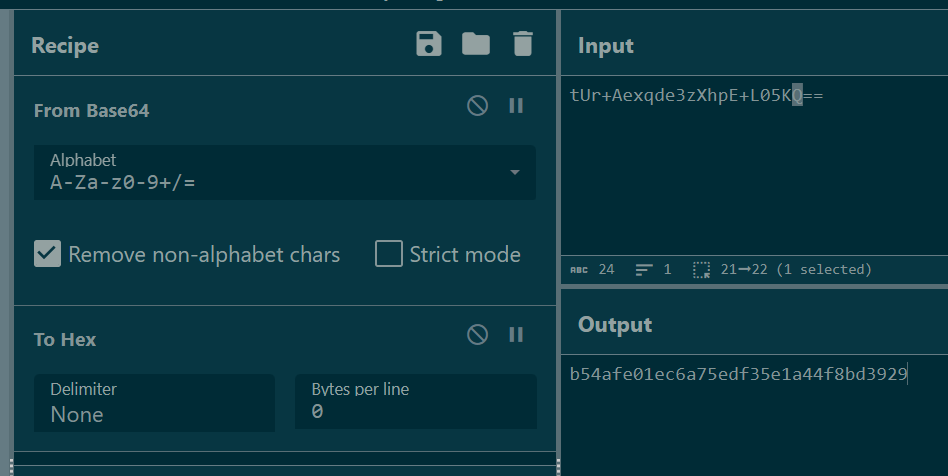Click the hex text in the Output pane
Viewport: 948px width, 476px height.
point(738,374)
